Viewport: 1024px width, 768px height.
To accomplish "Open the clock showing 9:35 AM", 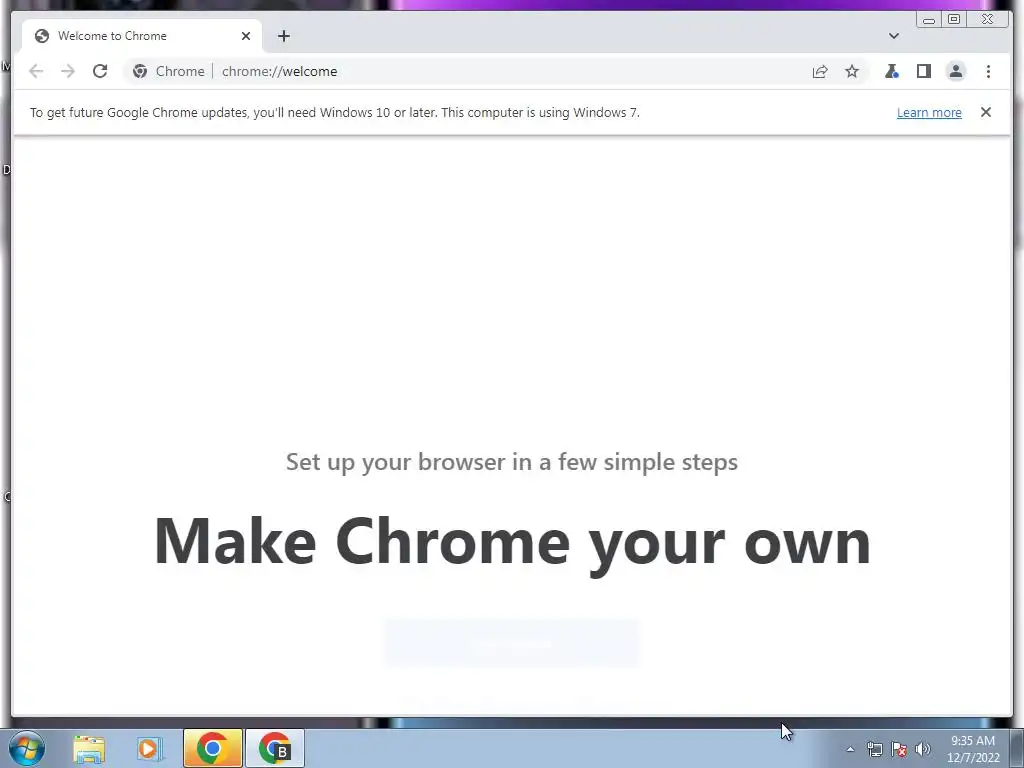I will pos(973,749).
